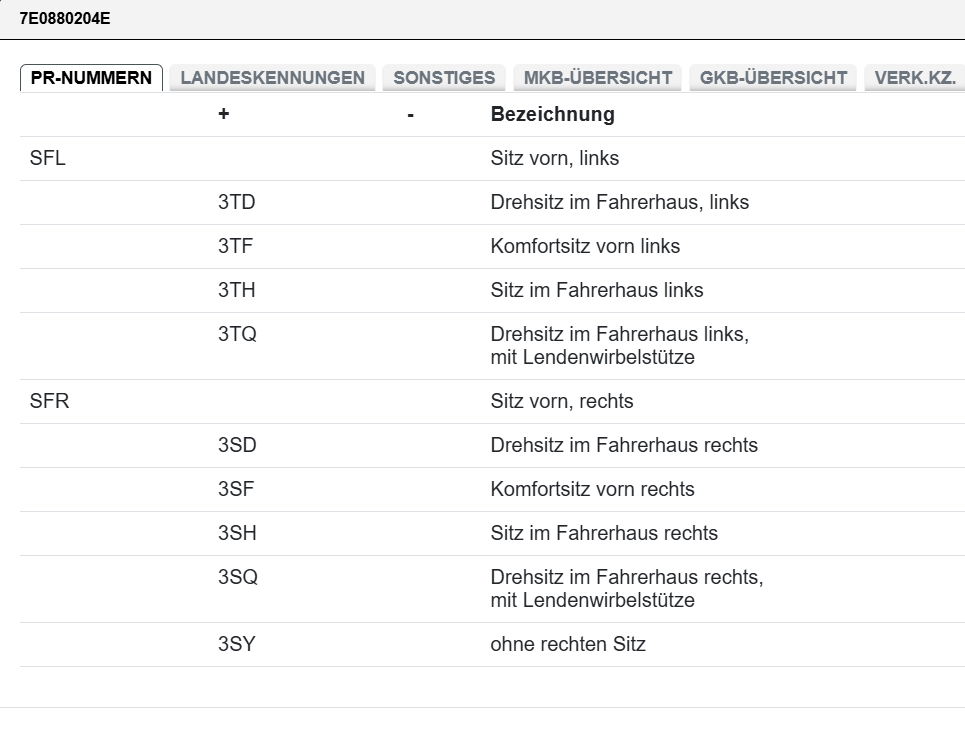Click the 3SH code entry
Image resolution: width=965 pixels, height=731 pixels.
(237, 533)
